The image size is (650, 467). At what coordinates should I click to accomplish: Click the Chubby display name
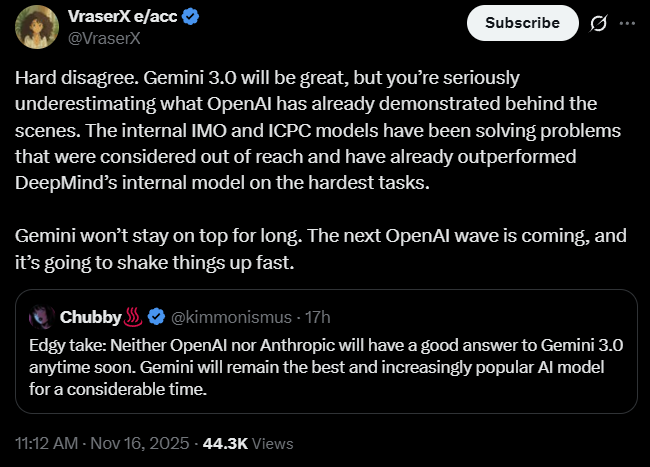[x=91, y=317]
